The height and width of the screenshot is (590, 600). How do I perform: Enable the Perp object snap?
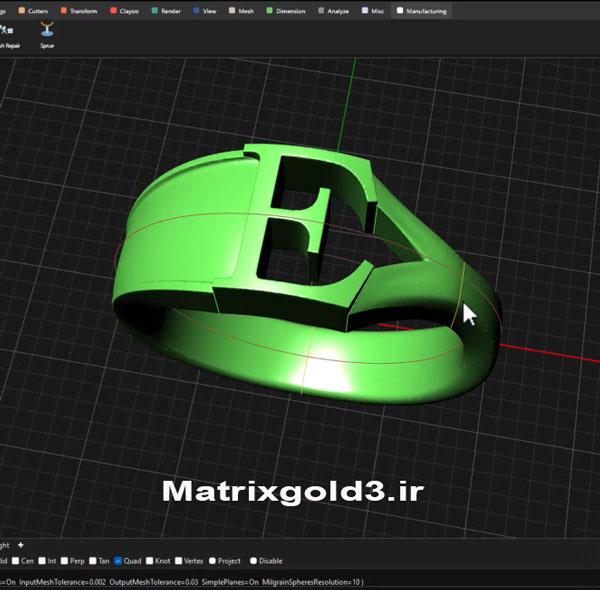point(65,561)
